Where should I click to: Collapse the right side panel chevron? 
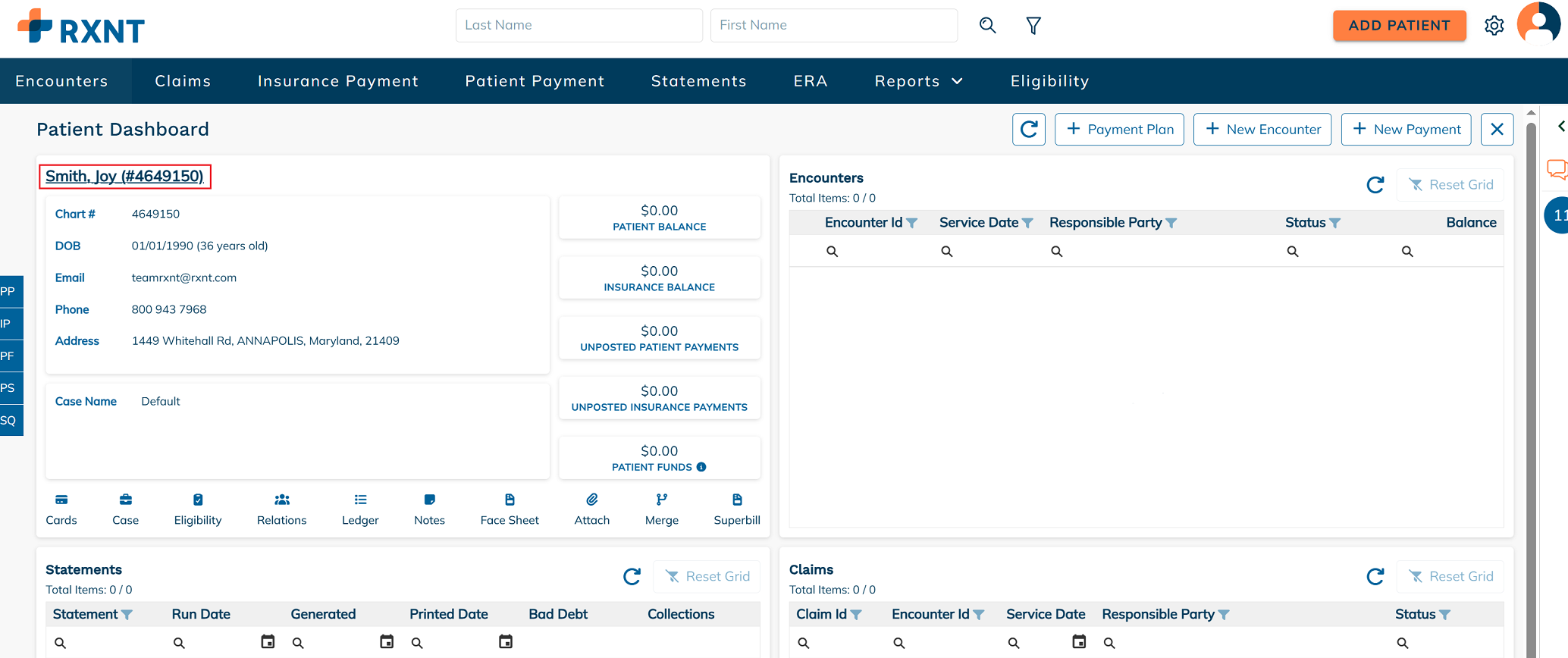(1561, 127)
